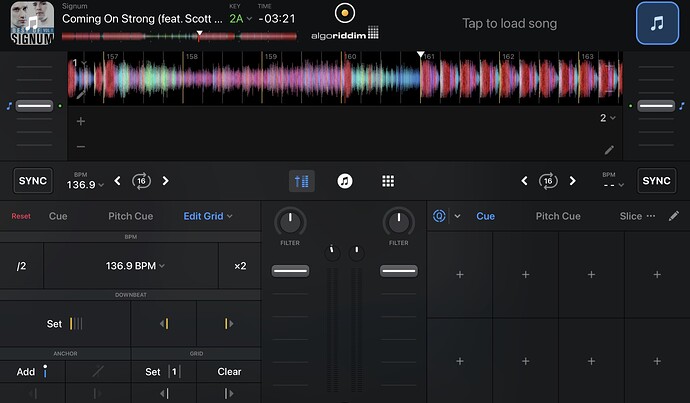Click Set grid button
The image size is (690, 403).
pyautogui.click(x=164, y=372)
